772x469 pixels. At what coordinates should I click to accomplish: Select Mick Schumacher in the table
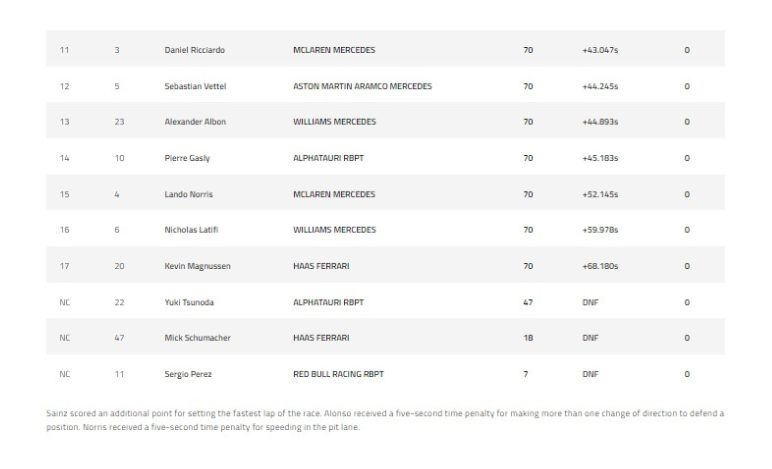tap(197, 338)
